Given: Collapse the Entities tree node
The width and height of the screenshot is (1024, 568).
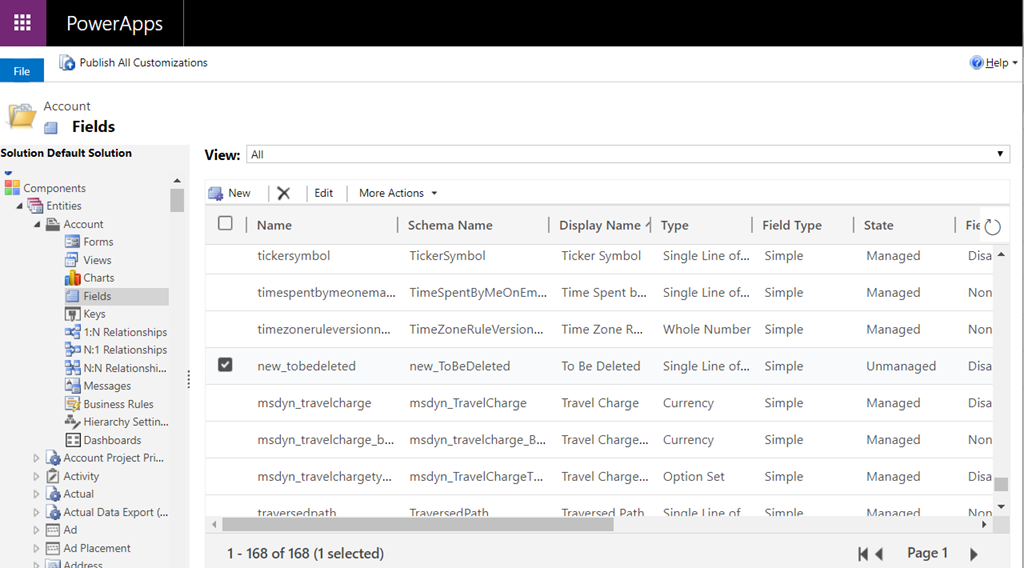Looking at the screenshot, I should tap(20, 206).
